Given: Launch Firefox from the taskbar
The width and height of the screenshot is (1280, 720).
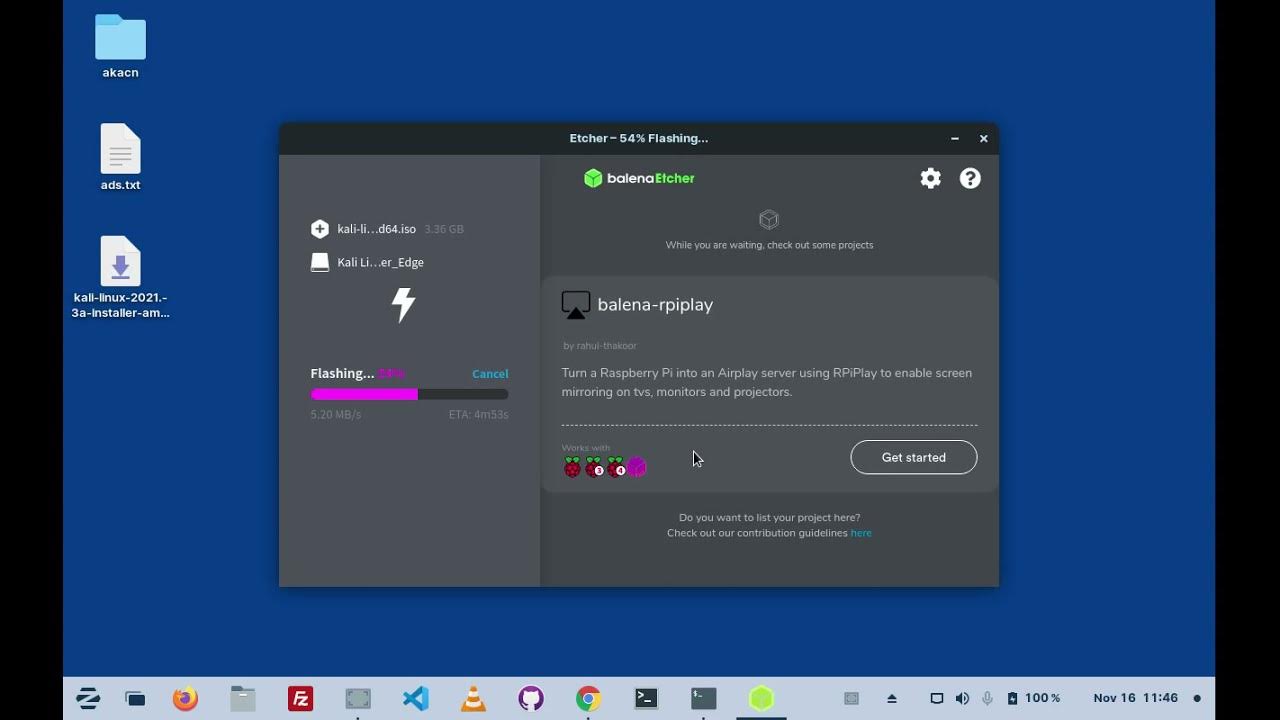Looking at the screenshot, I should point(185,698).
